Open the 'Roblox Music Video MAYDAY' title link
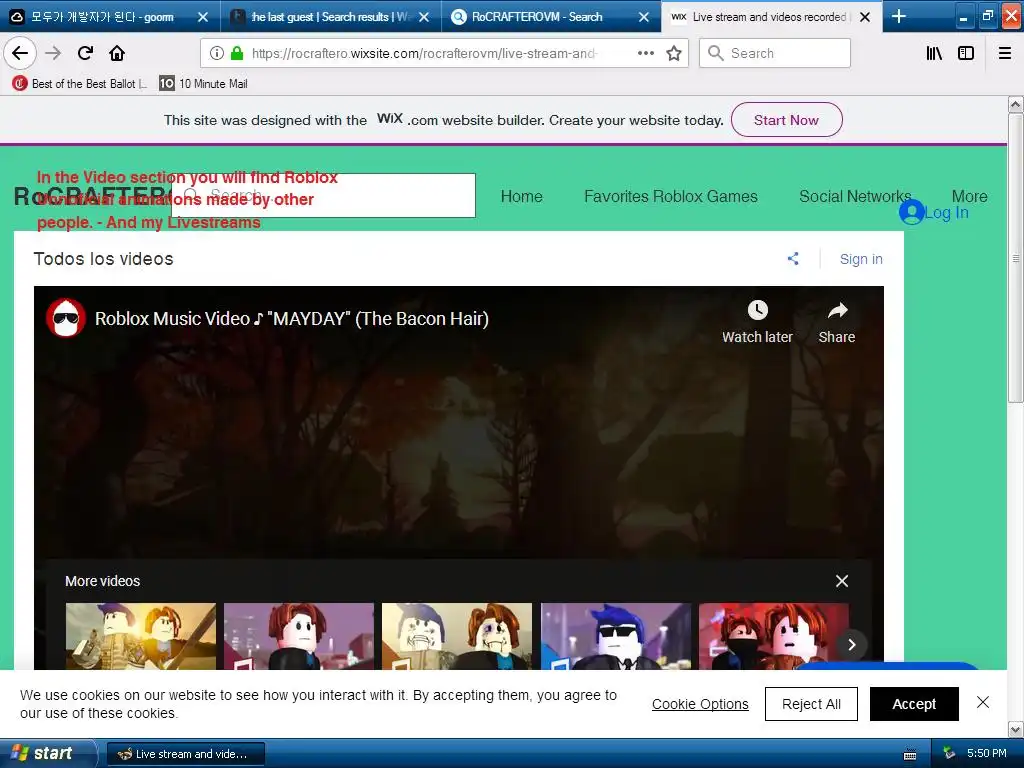 (292, 319)
